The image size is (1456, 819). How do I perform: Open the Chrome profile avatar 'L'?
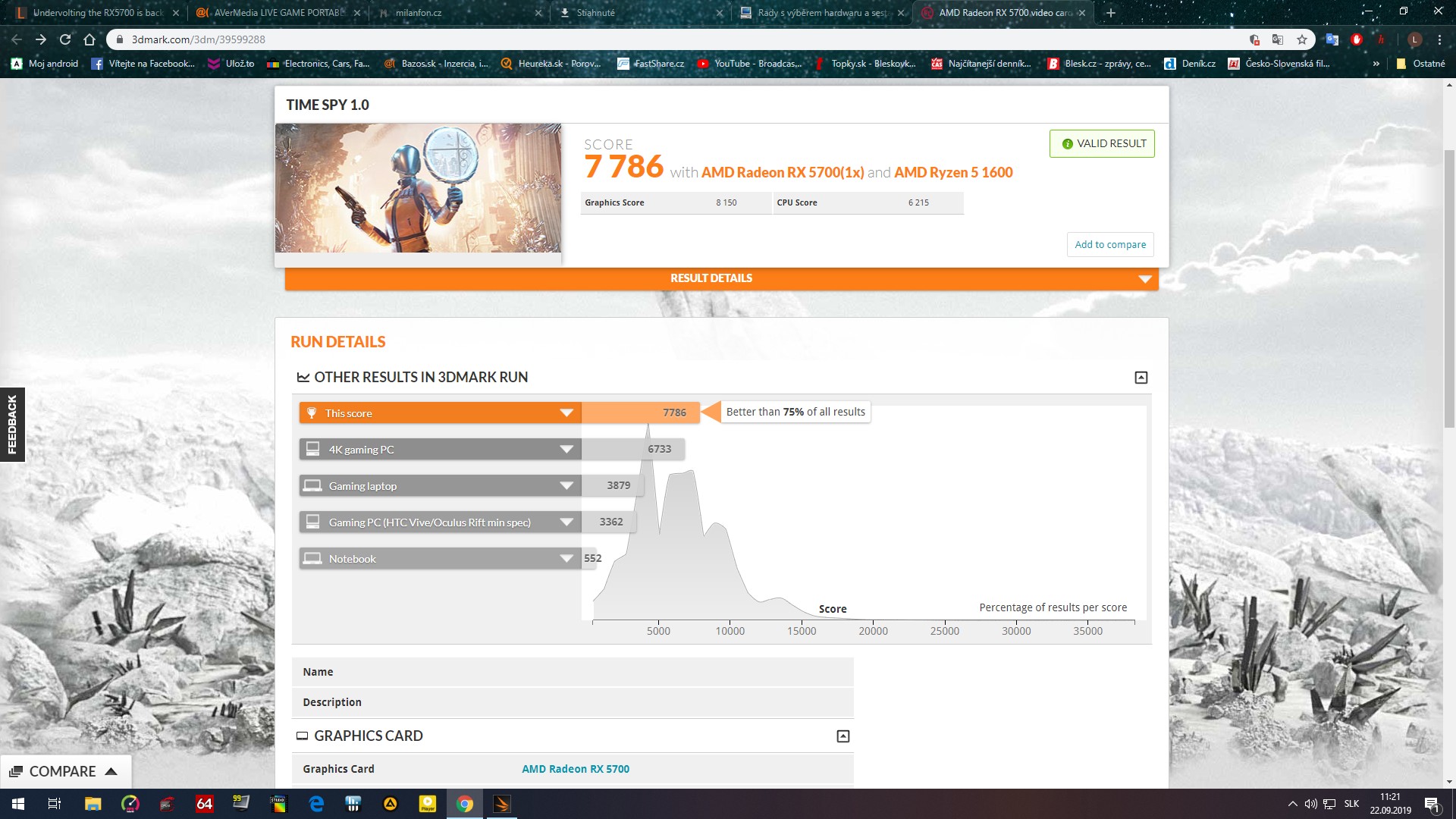point(1414,39)
